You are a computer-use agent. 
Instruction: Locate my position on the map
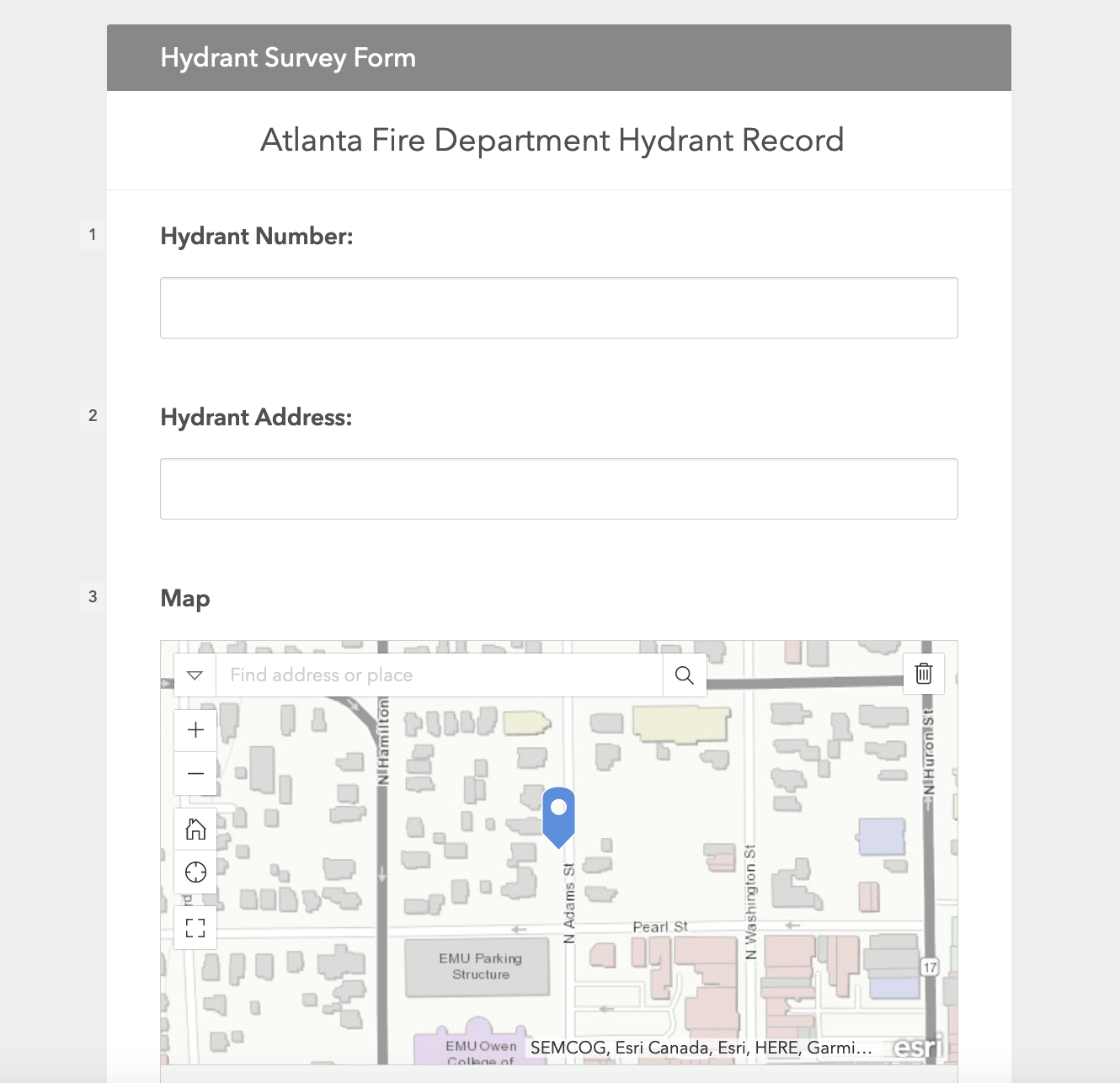[x=195, y=872]
